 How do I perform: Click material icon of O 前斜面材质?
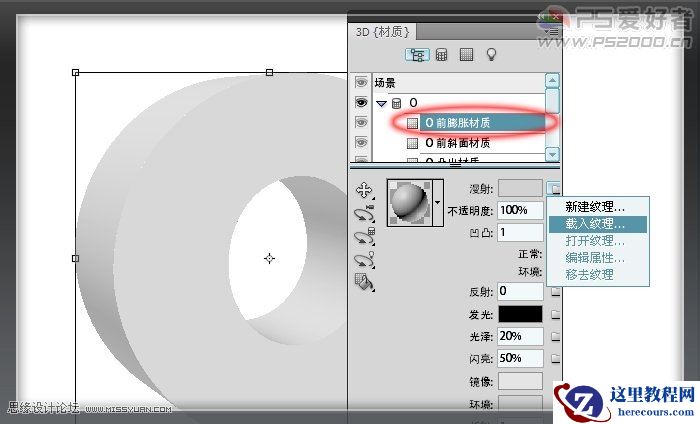tap(412, 143)
